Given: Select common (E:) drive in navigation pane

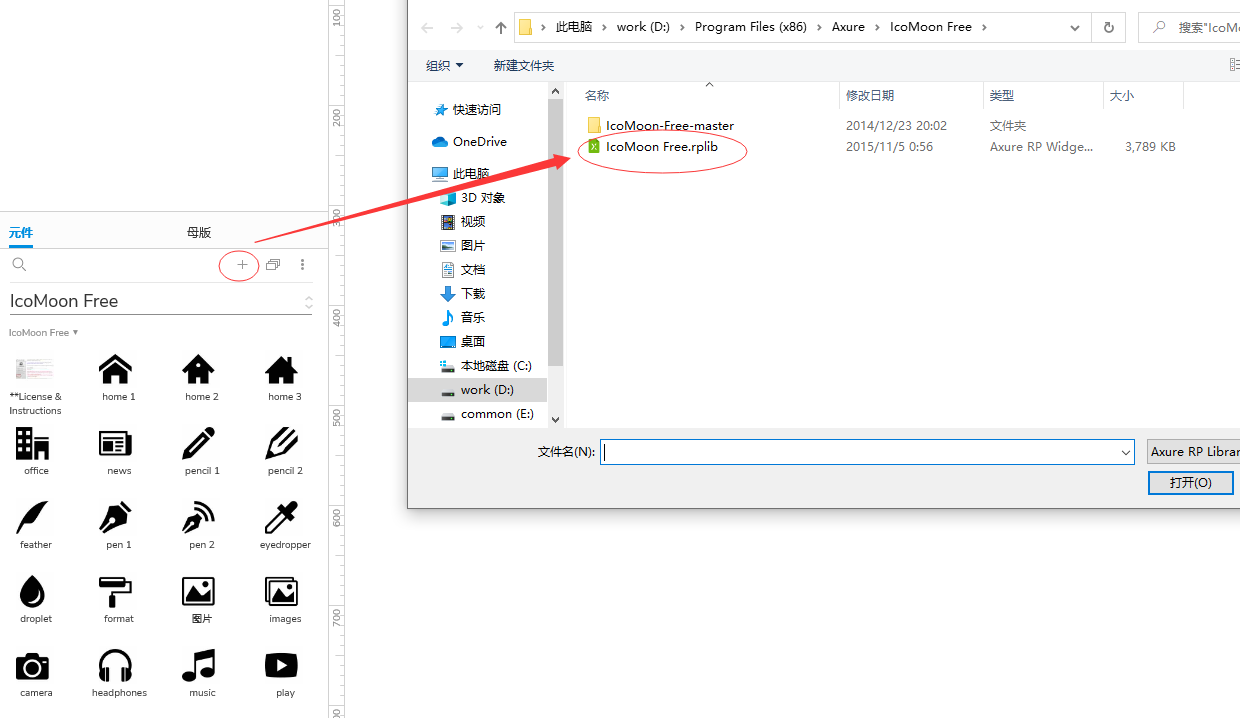Looking at the screenshot, I should (497, 414).
